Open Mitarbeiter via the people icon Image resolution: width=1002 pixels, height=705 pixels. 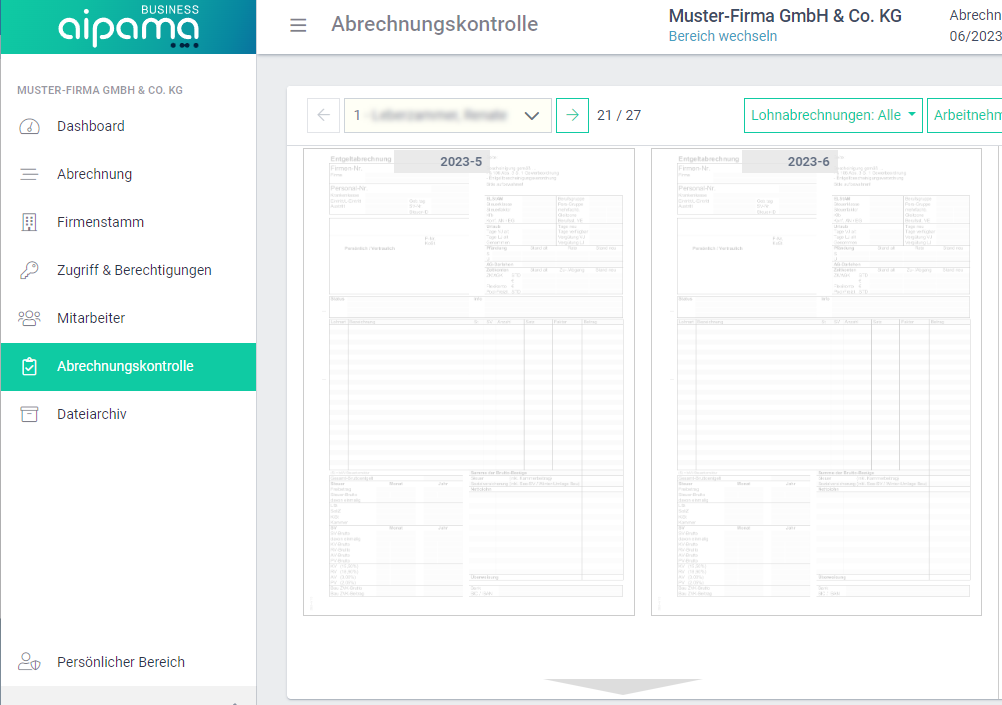[x=29, y=318]
